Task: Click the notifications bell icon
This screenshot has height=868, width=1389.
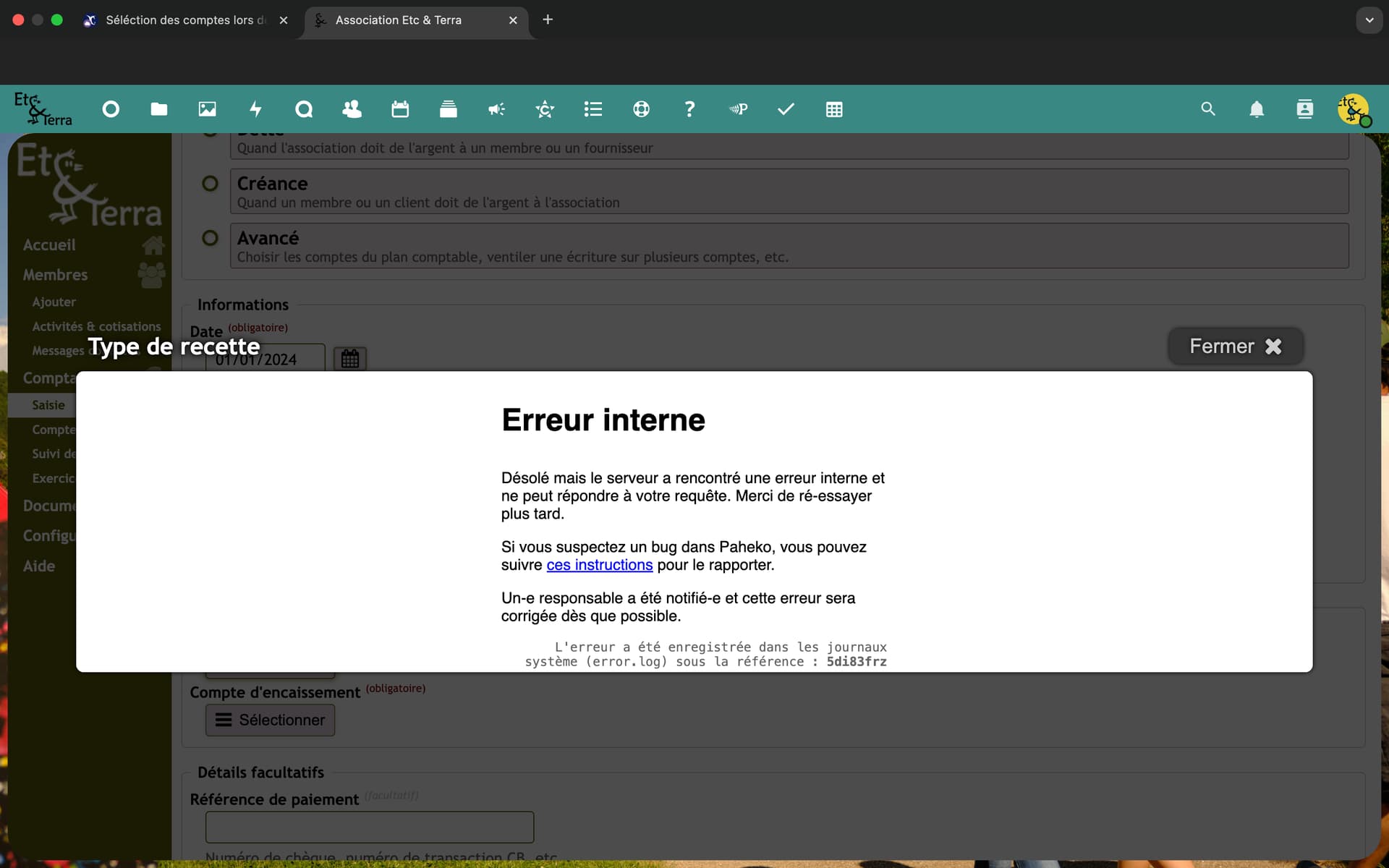Action: 1257,109
